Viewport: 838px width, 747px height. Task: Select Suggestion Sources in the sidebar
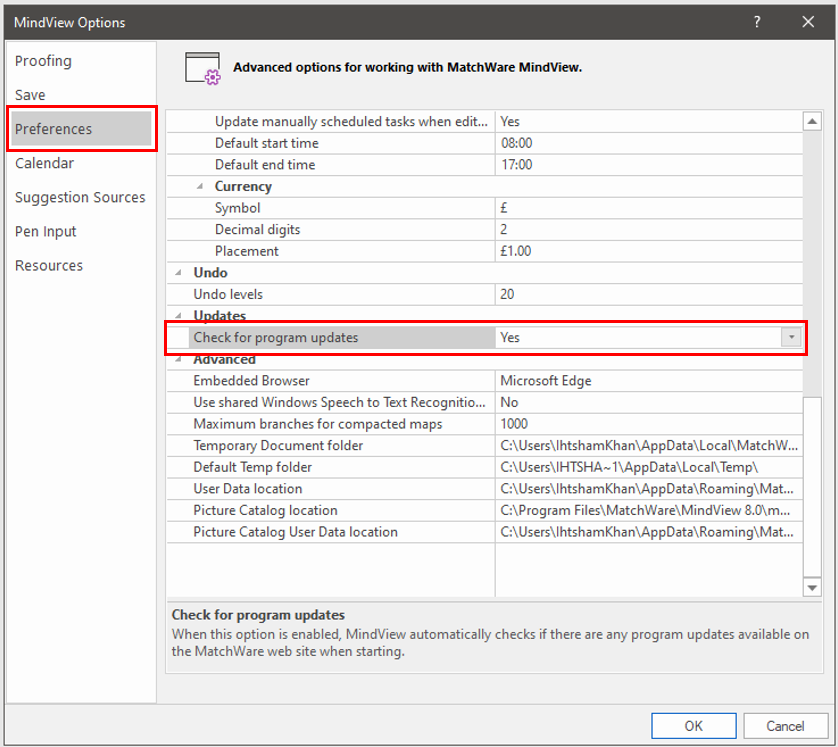80,197
